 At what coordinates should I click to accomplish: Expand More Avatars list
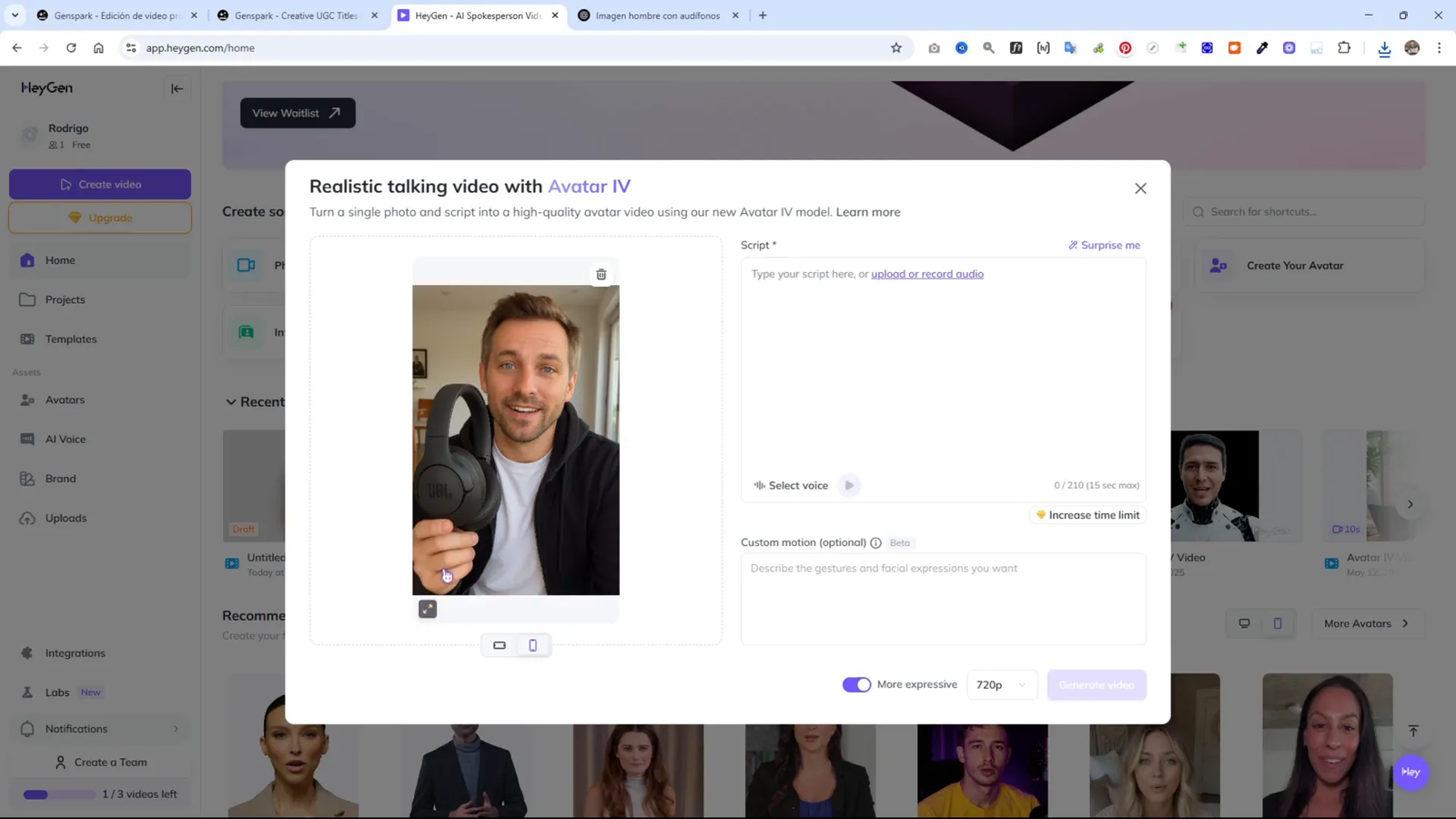tap(1367, 623)
